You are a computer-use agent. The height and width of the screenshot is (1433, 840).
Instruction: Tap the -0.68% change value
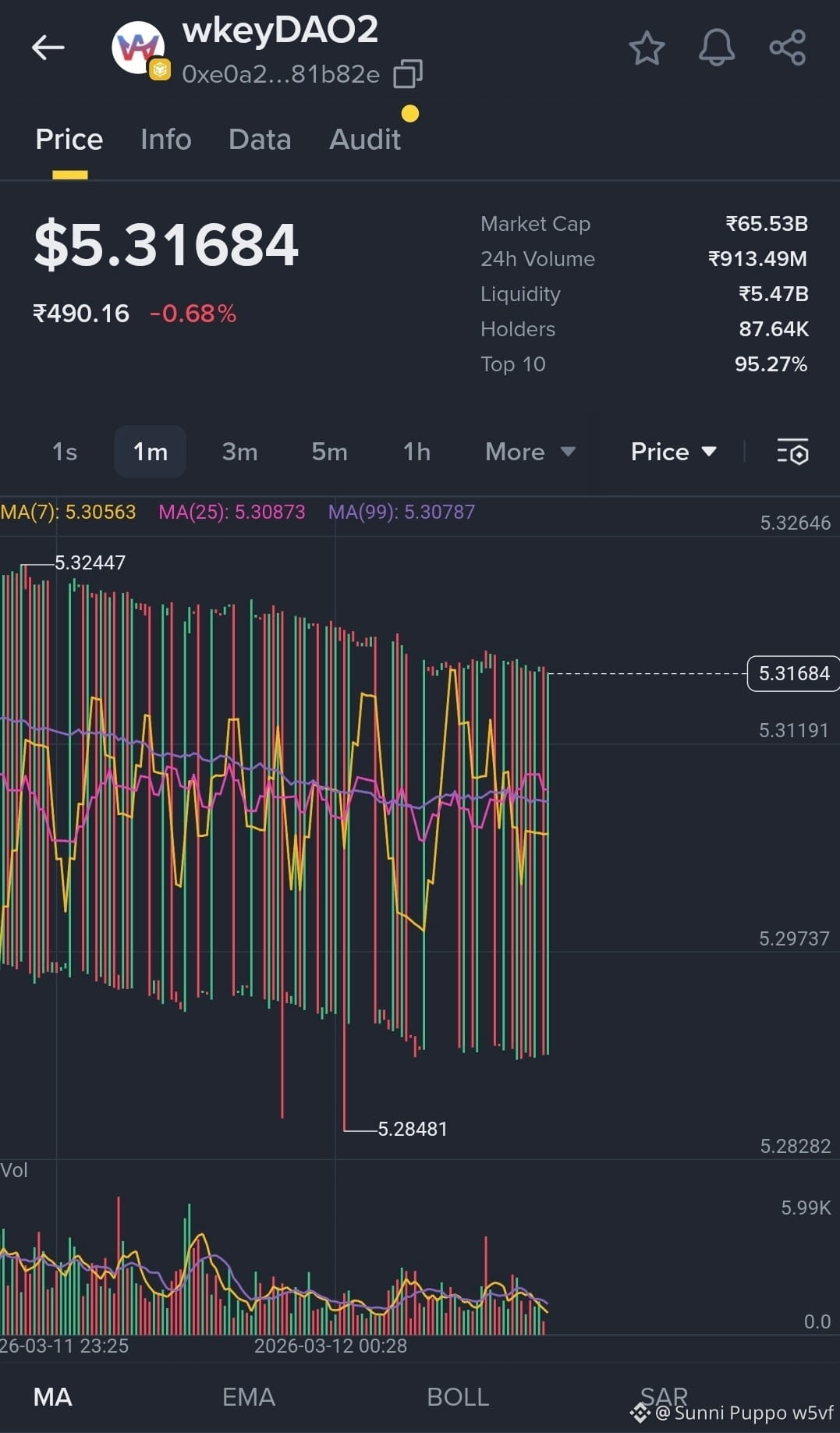[x=193, y=314]
